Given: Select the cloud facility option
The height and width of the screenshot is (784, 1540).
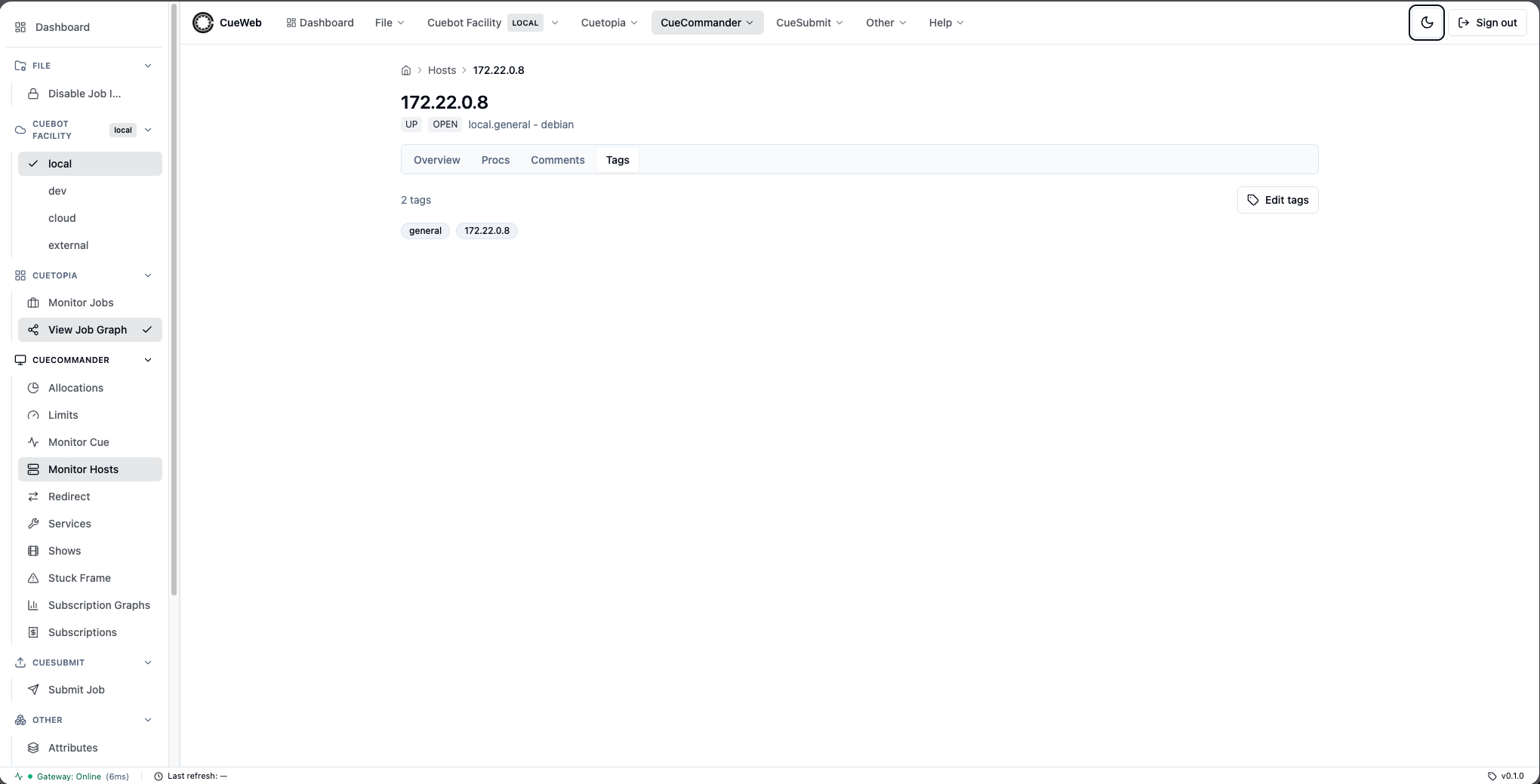Looking at the screenshot, I should [90, 218].
